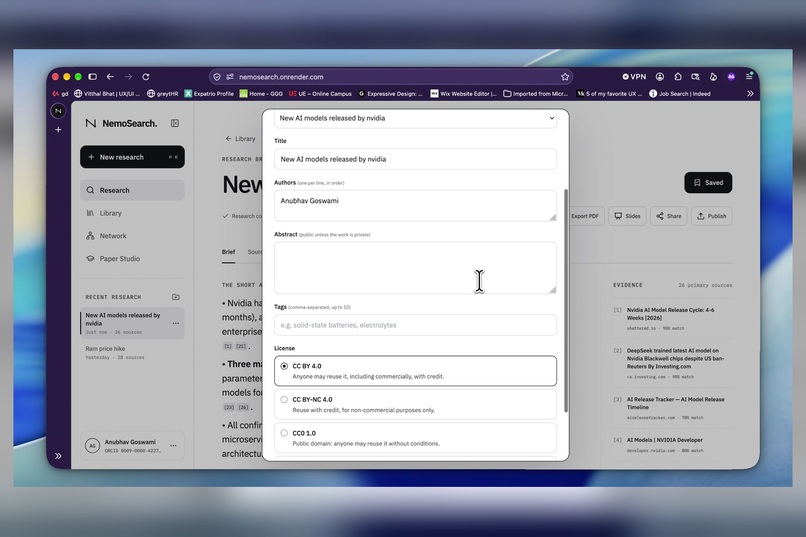
Task: Click the site permissions icon in the address bar
Action: click(x=230, y=77)
